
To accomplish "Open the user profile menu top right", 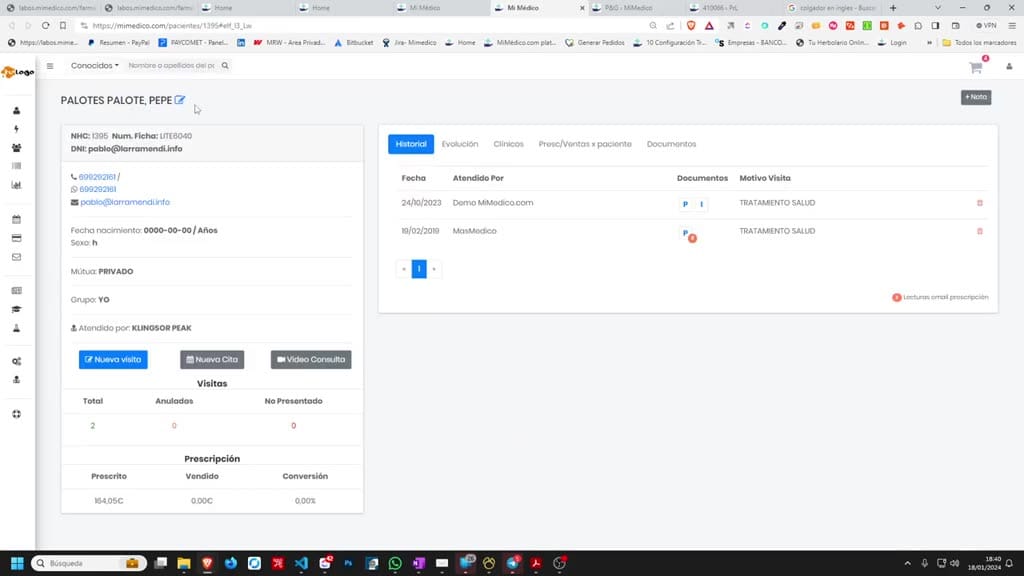I will (x=1009, y=67).
